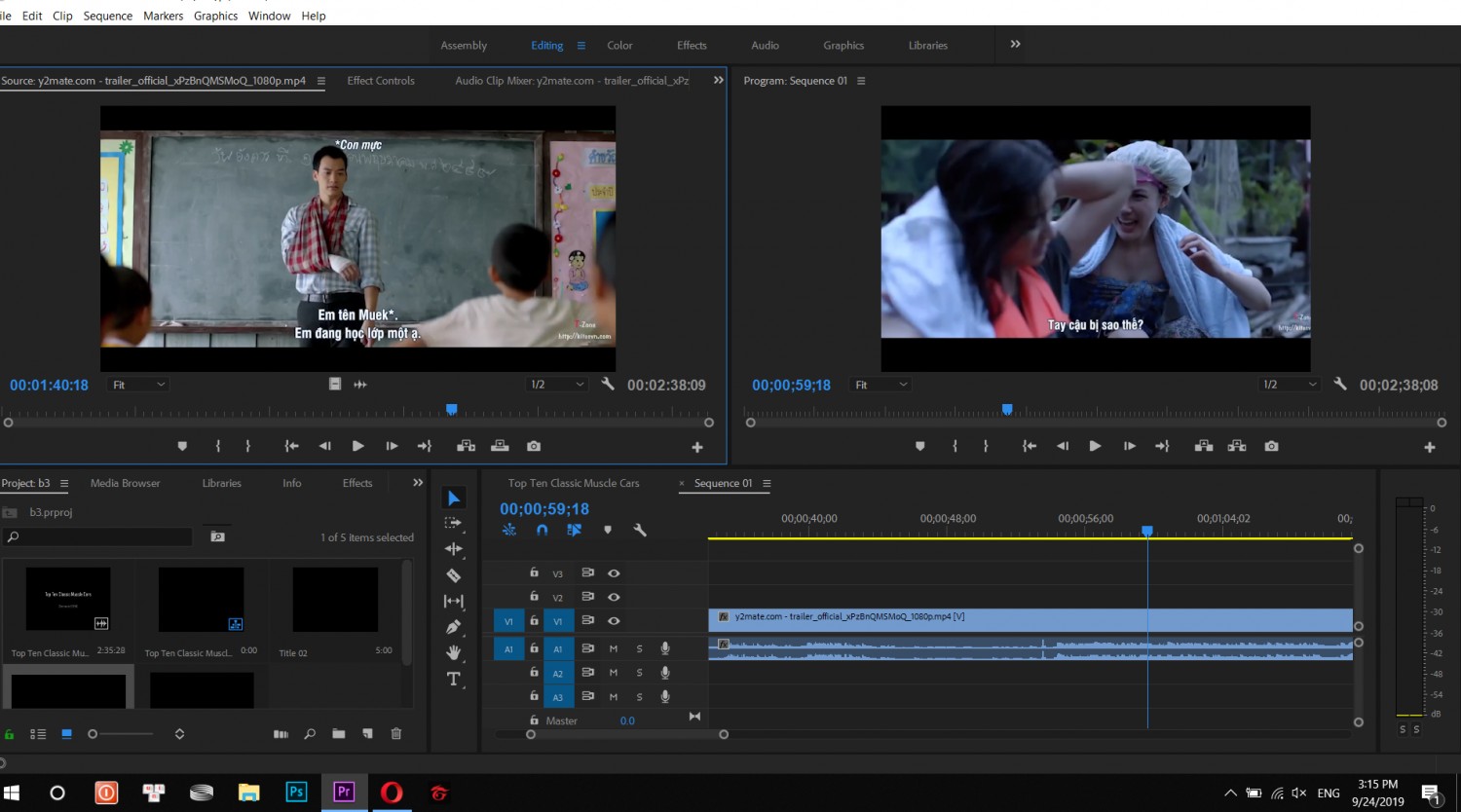
Task: Expand Project panel tabs overflow
Action: 418,483
